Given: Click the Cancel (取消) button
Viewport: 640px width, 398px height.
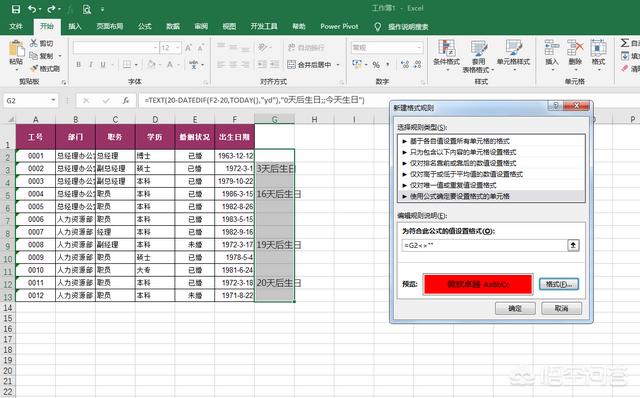Looking at the screenshot, I should pyautogui.click(x=561, y=308).
